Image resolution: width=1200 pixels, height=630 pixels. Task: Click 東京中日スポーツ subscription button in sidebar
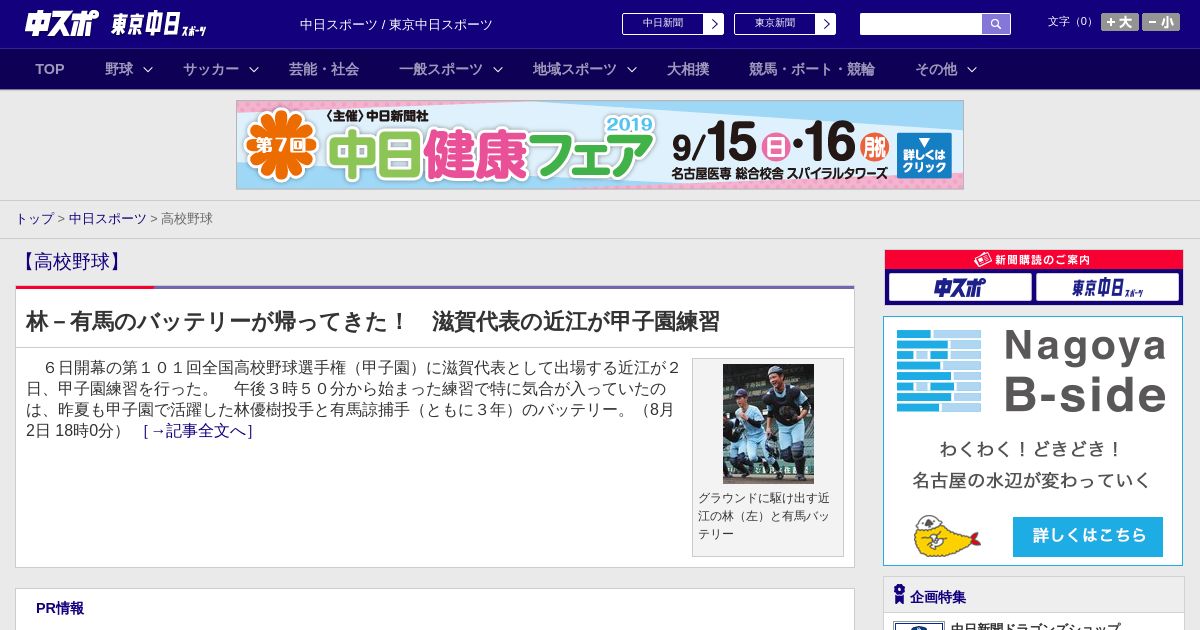pos(1107,287)
